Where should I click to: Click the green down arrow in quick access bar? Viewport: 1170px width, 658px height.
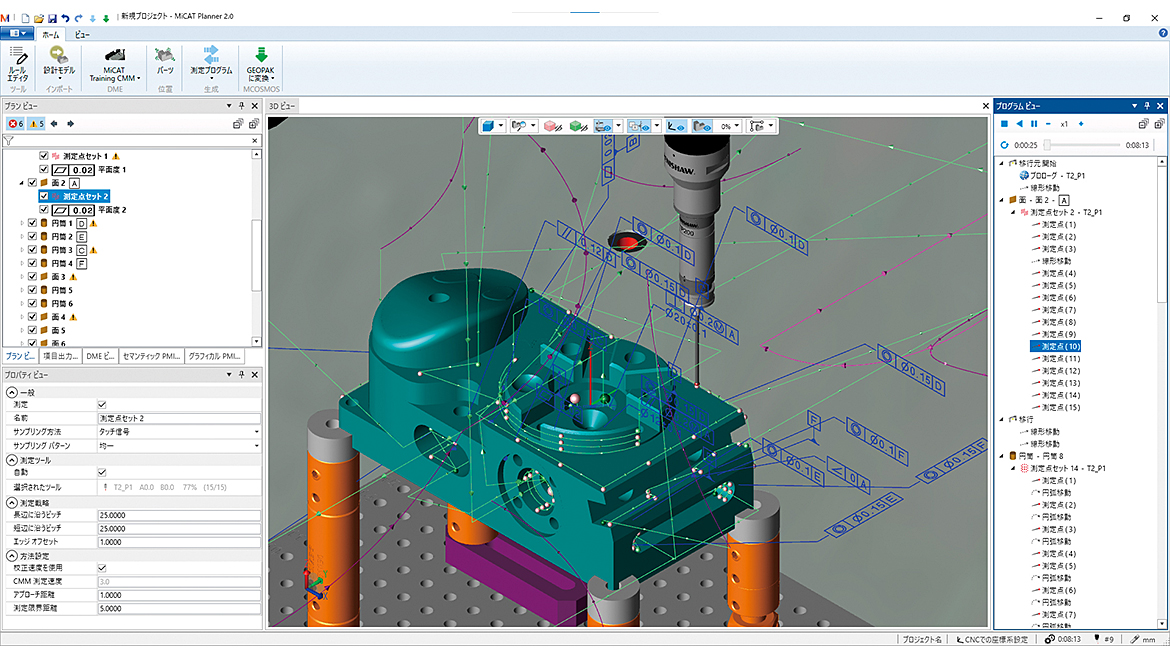(x=106, y=18)
